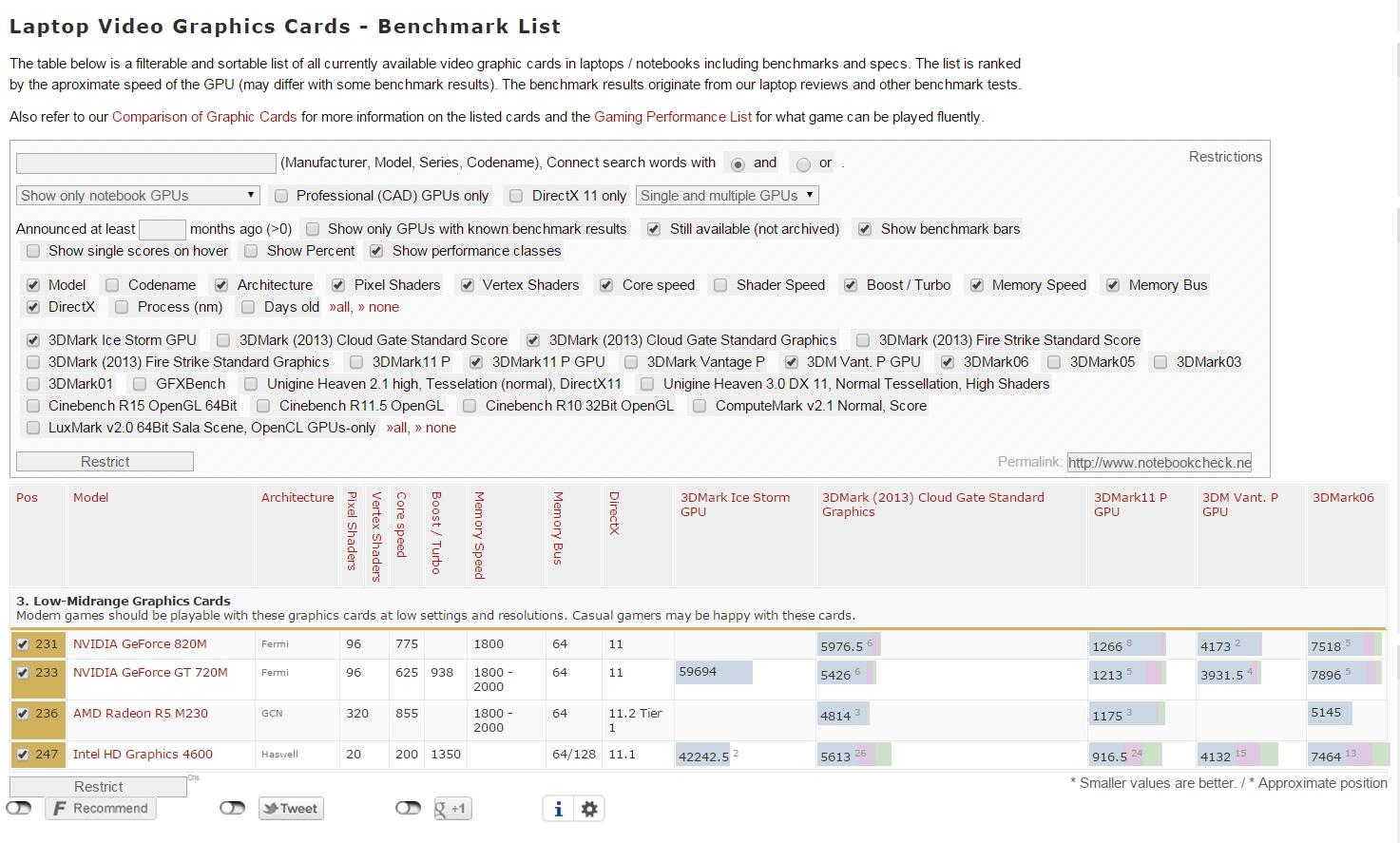Screen dimensions: 1400x843
Task: Open the Show only notebook GPUs dropdown
Action: [x=138, y=196]
